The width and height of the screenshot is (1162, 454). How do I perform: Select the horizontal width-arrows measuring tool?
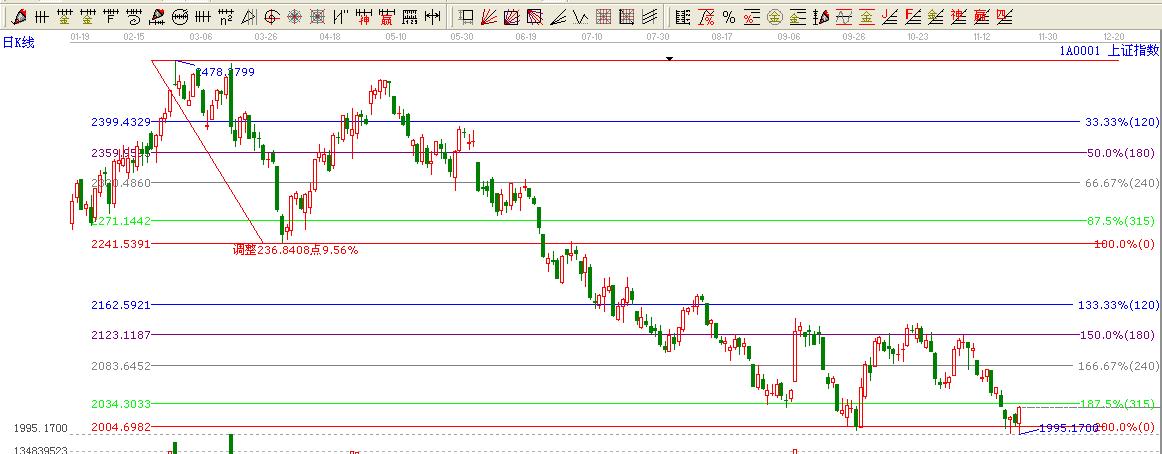point(432,17)
